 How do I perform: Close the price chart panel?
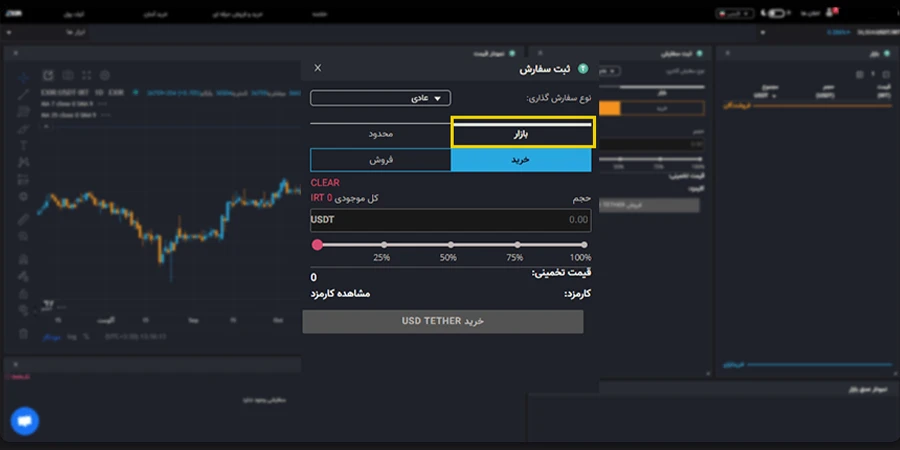[x=15, y=53]
